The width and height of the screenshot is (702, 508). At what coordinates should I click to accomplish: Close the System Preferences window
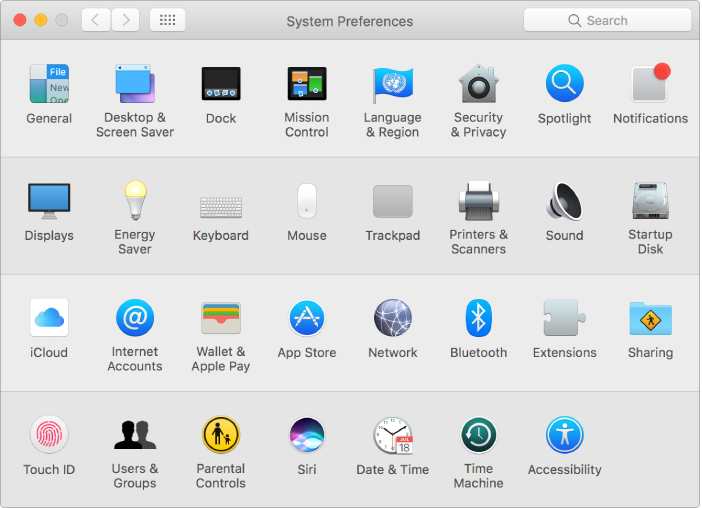(20, 20)
